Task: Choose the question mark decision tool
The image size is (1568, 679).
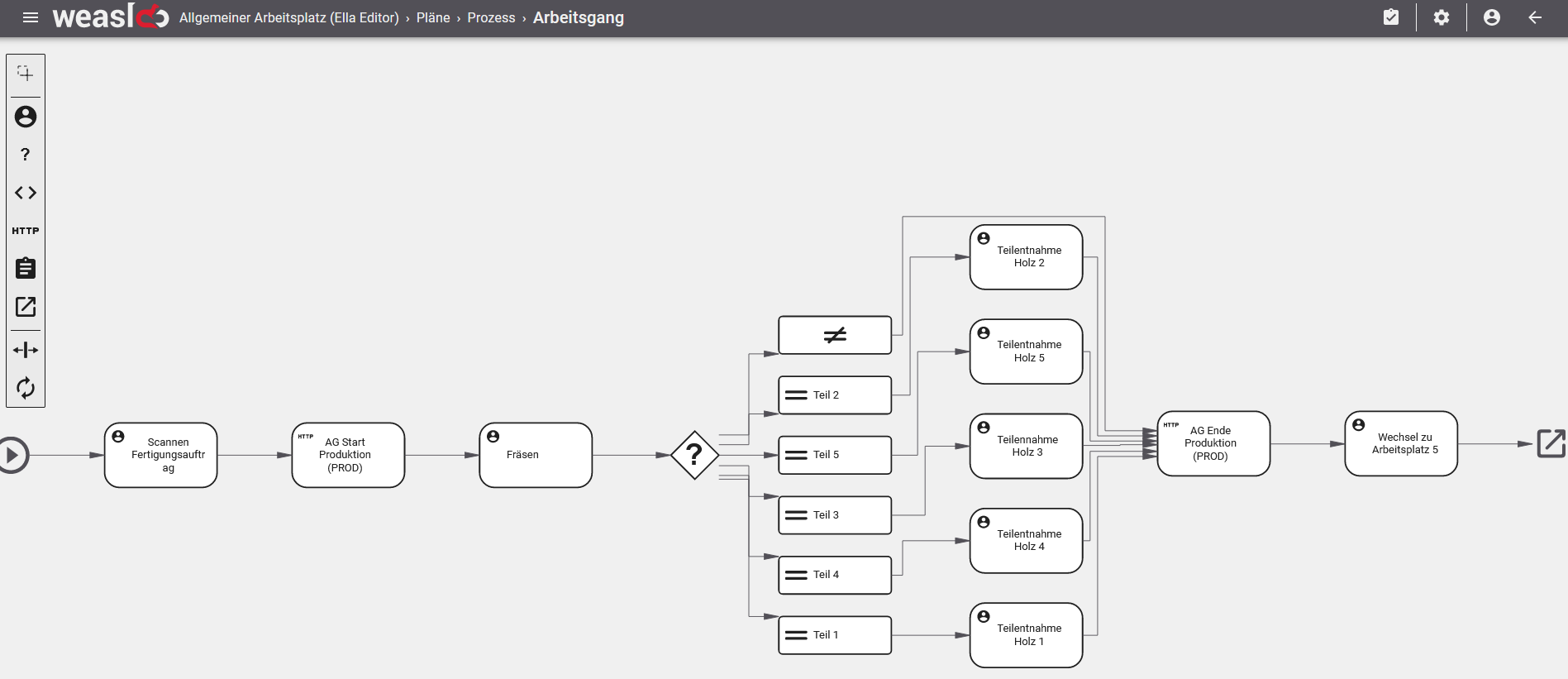Action: coord(26,155)
